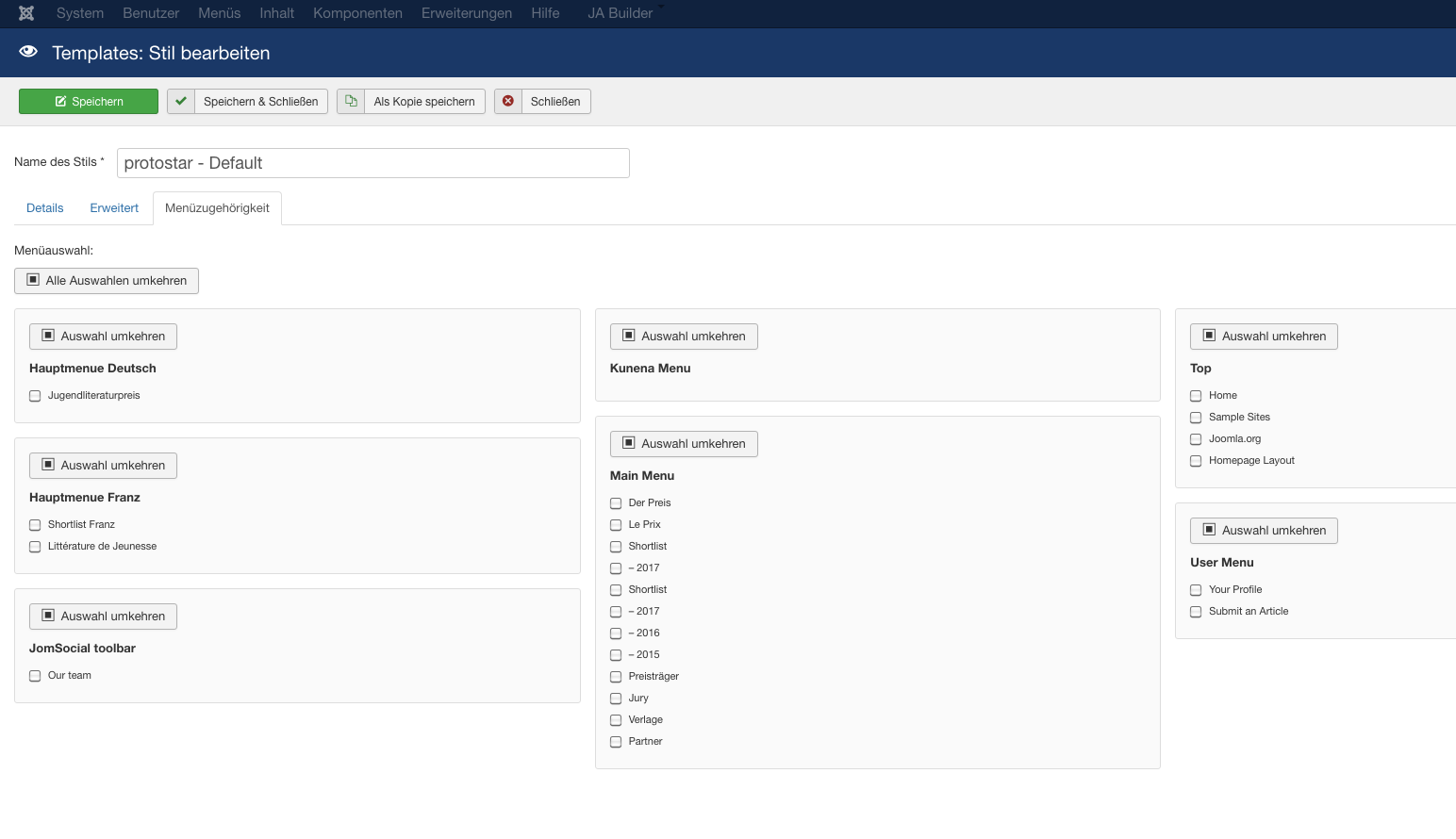Click the User Menu heading
Image resolution: width=1456 pixels, height=839 pixels.
point(1222,563)
